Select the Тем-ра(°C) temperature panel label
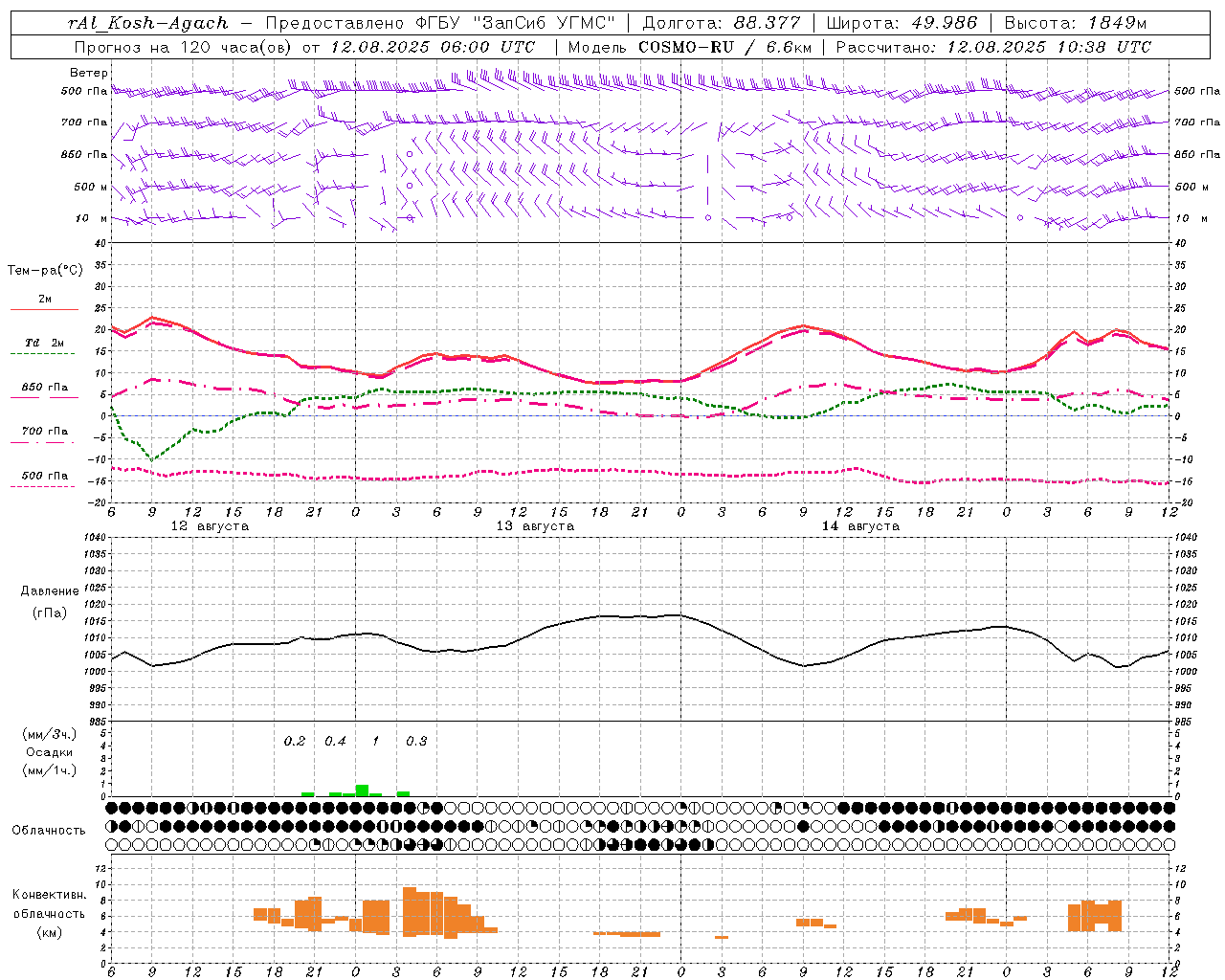Screen dimensions: 1225x980 pyautogui.click(x=45, y=271)
